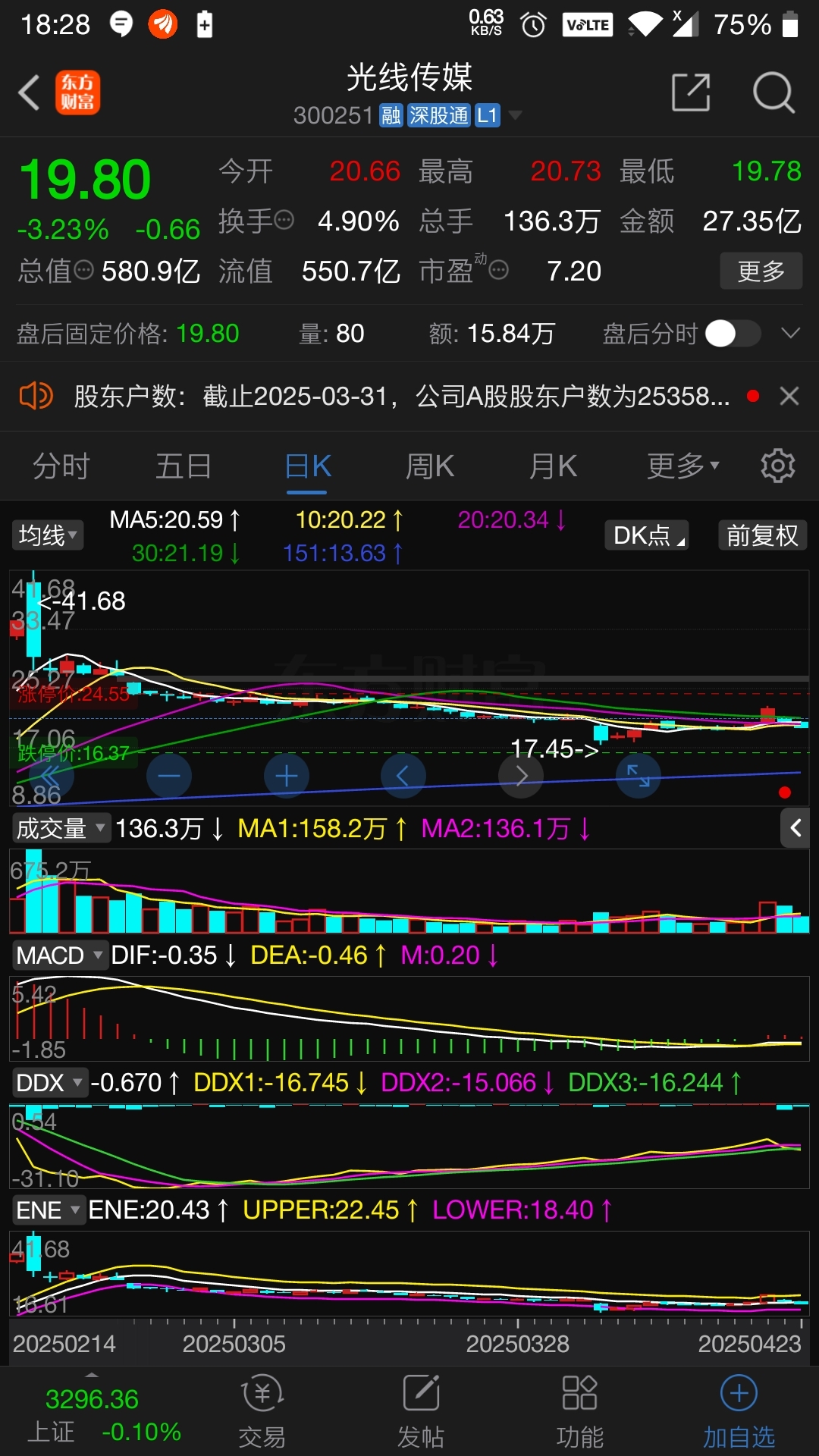Tap the MA5:20.59 value

click(175, 520)
